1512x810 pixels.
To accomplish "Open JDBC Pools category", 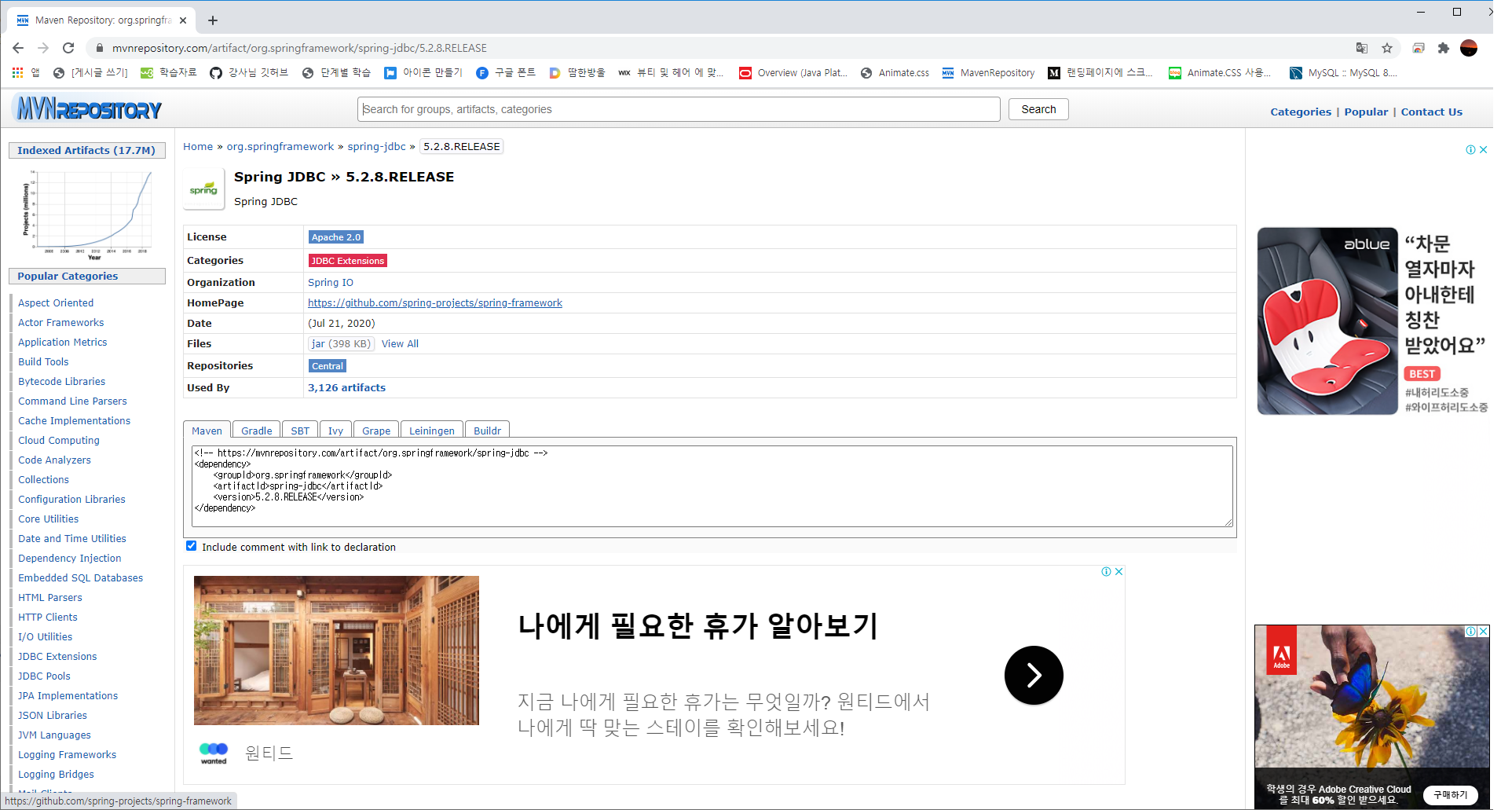I will [44, 676].
